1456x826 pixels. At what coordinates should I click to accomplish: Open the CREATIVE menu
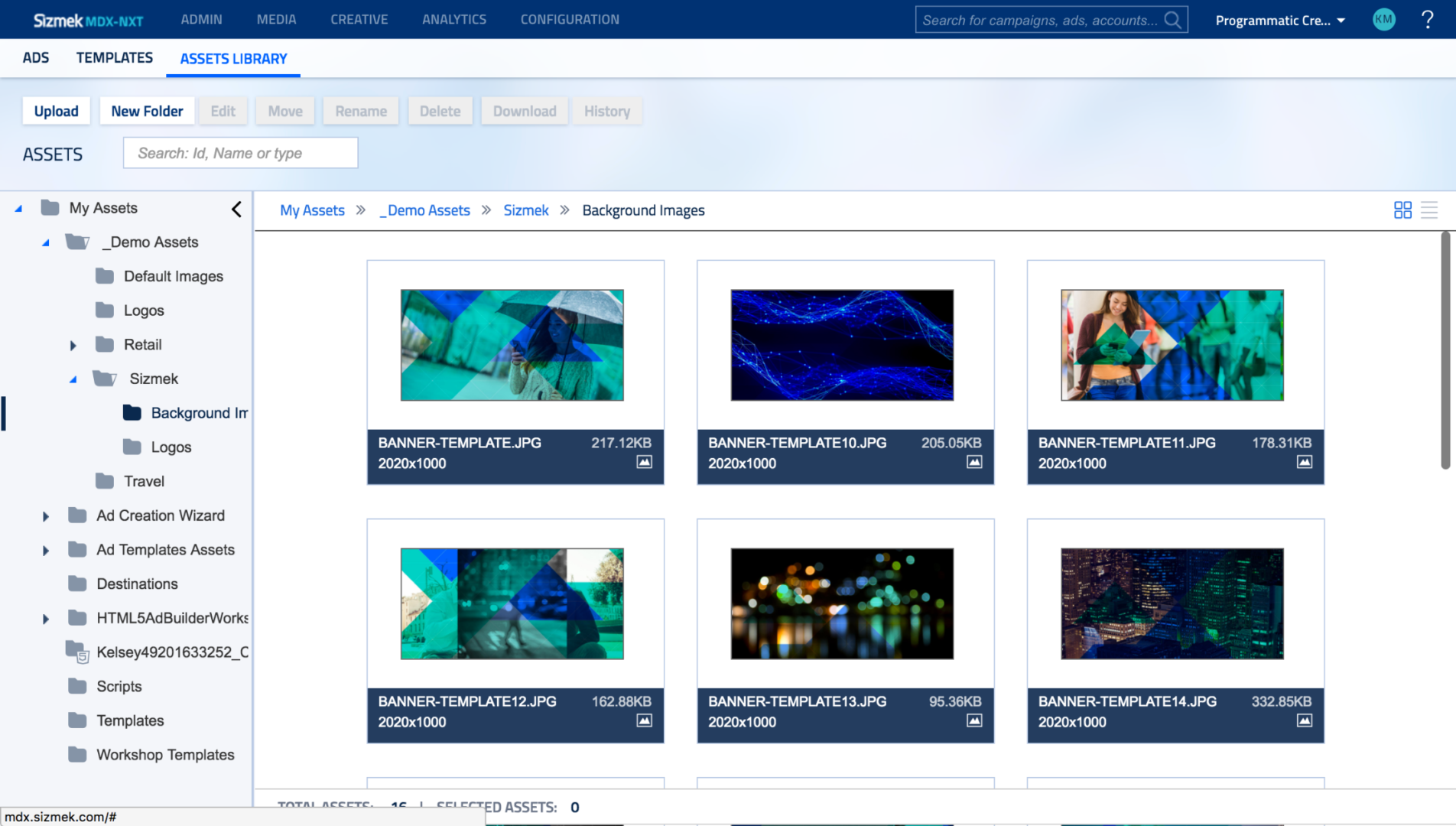359,20
